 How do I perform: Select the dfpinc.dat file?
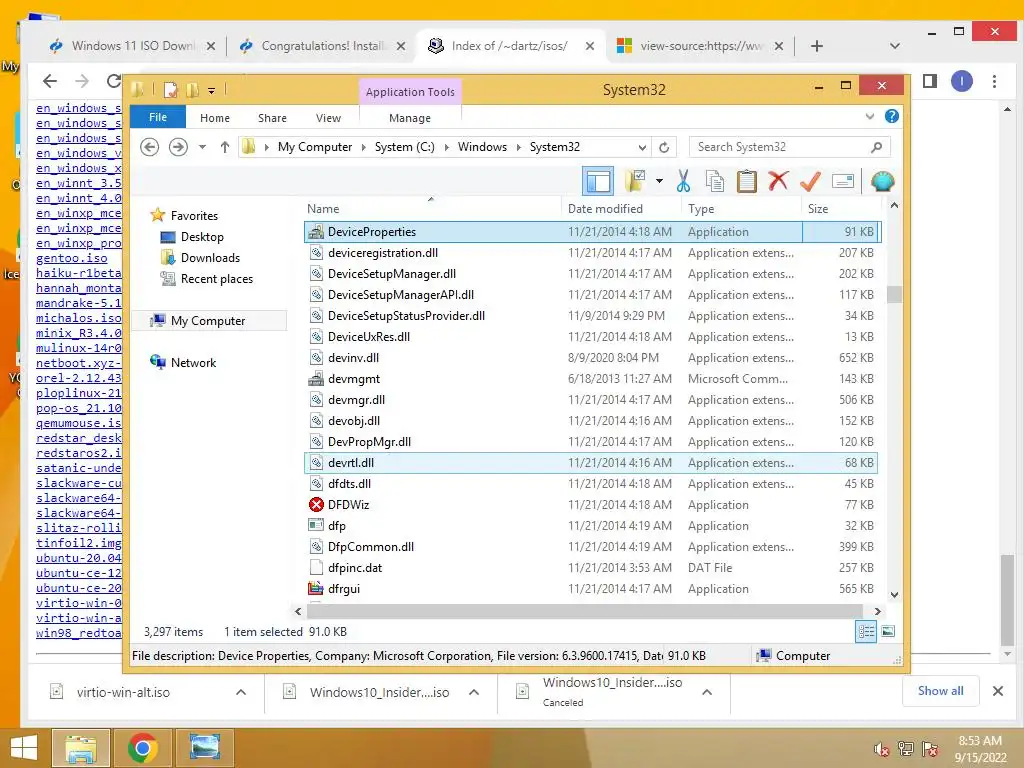coord(591,568)
